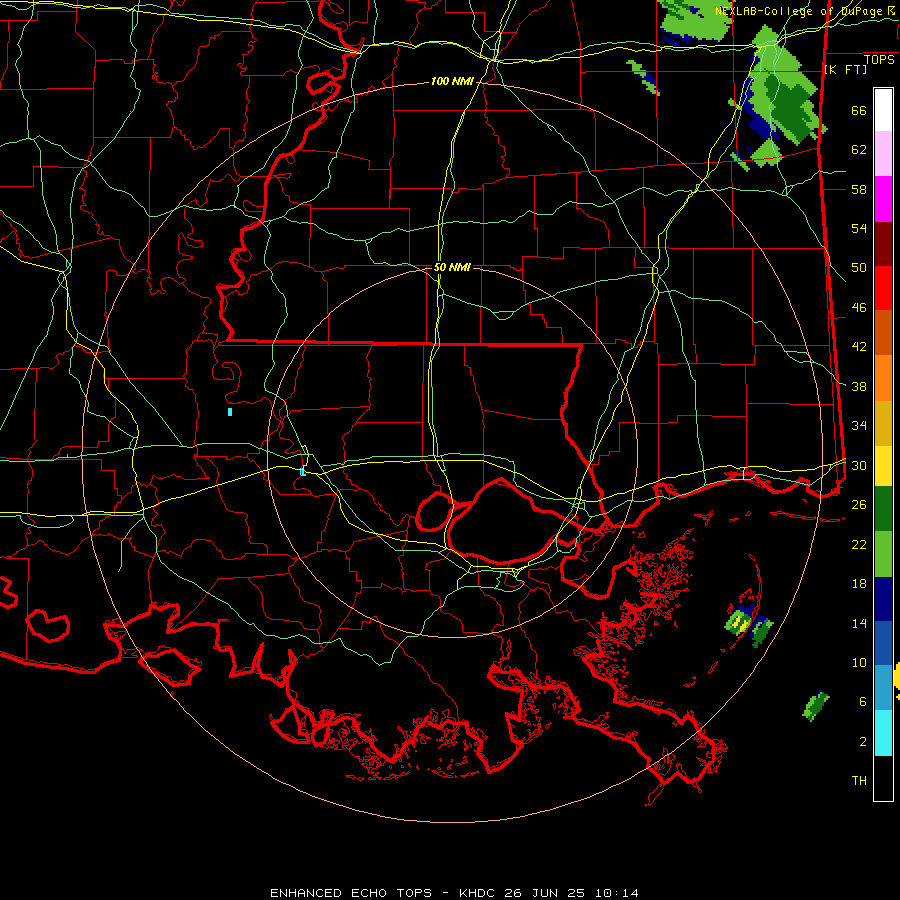The height and width of the screenshot is (900, 900).
Task: Select the 50 legend value
Action: (x=859, y=268)
